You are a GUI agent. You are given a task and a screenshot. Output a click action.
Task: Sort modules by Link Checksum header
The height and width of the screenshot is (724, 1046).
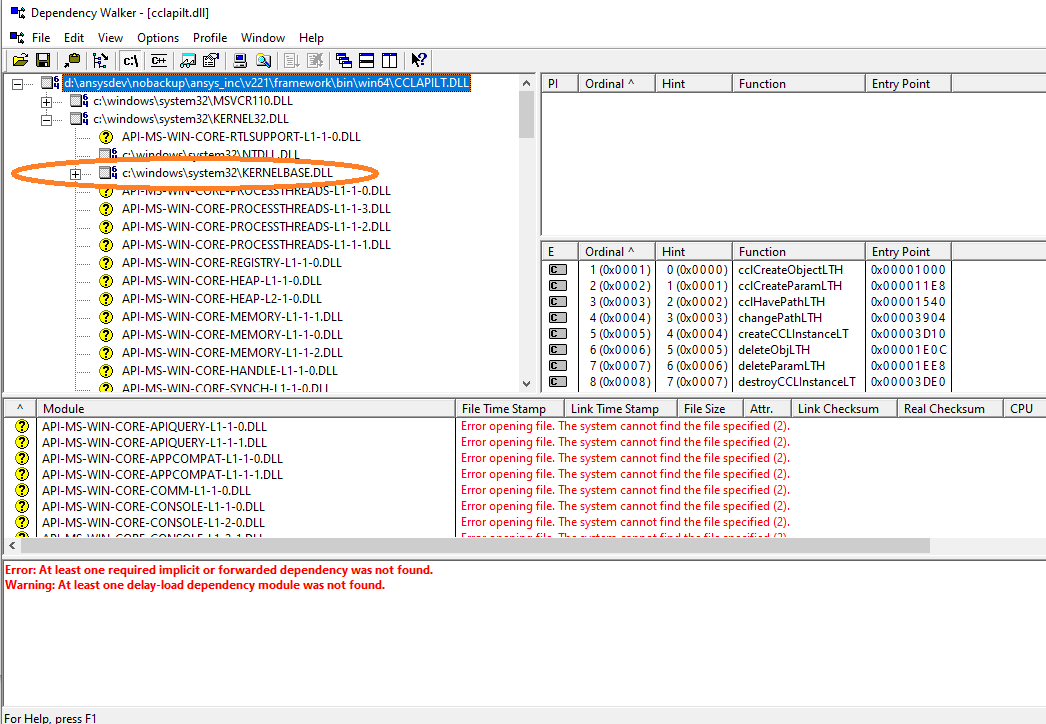pos(844,408)
